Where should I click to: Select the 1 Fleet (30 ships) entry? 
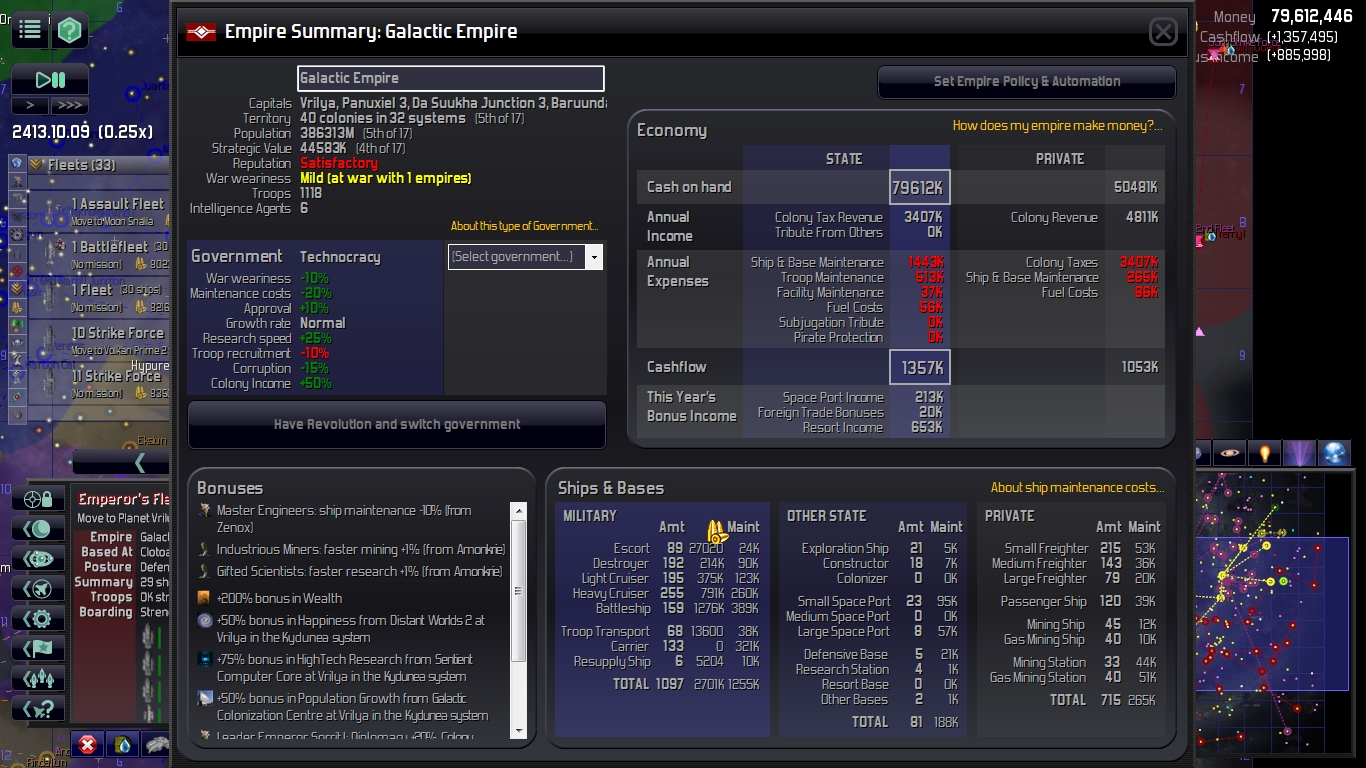pos(99,297)
